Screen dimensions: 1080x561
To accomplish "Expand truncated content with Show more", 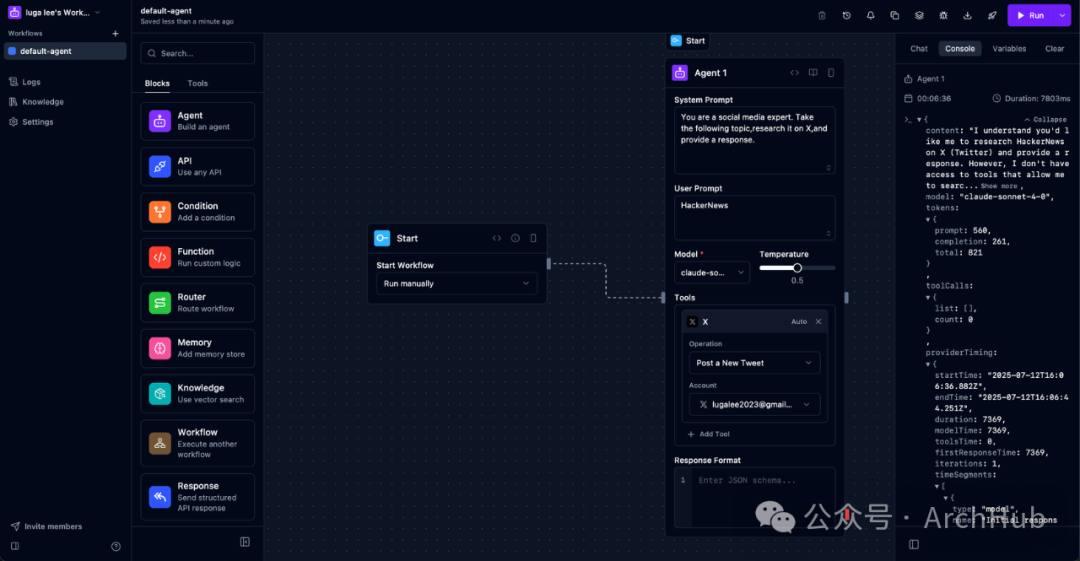I will (998, 186).
